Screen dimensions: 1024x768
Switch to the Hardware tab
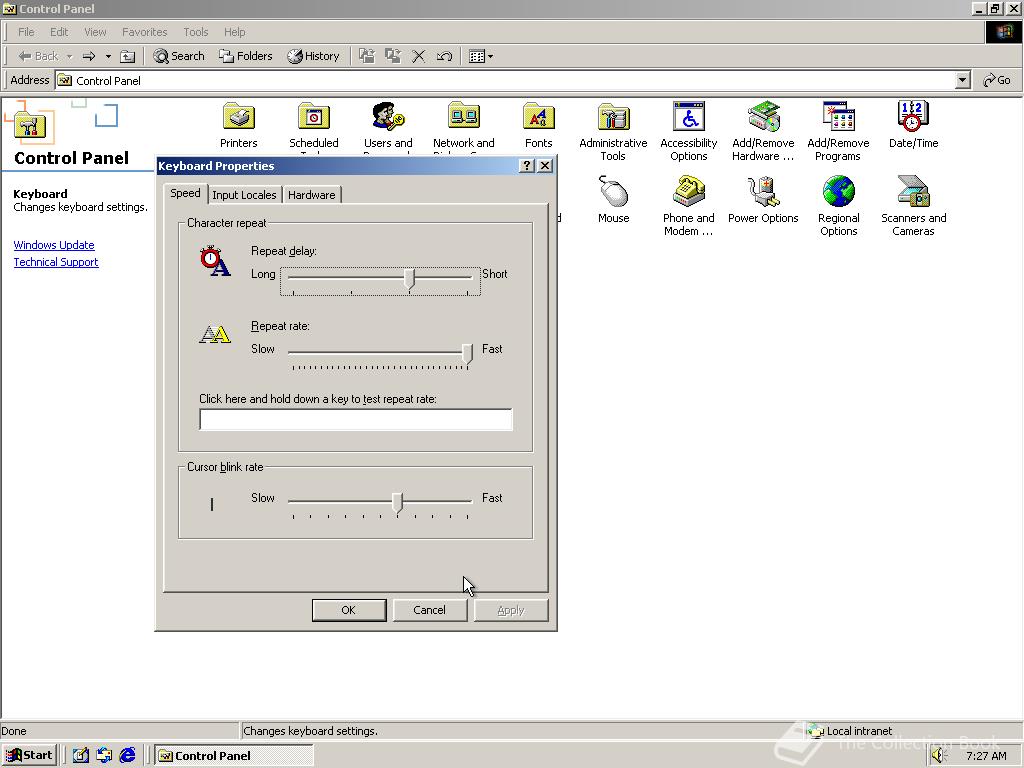coord(312,195)
